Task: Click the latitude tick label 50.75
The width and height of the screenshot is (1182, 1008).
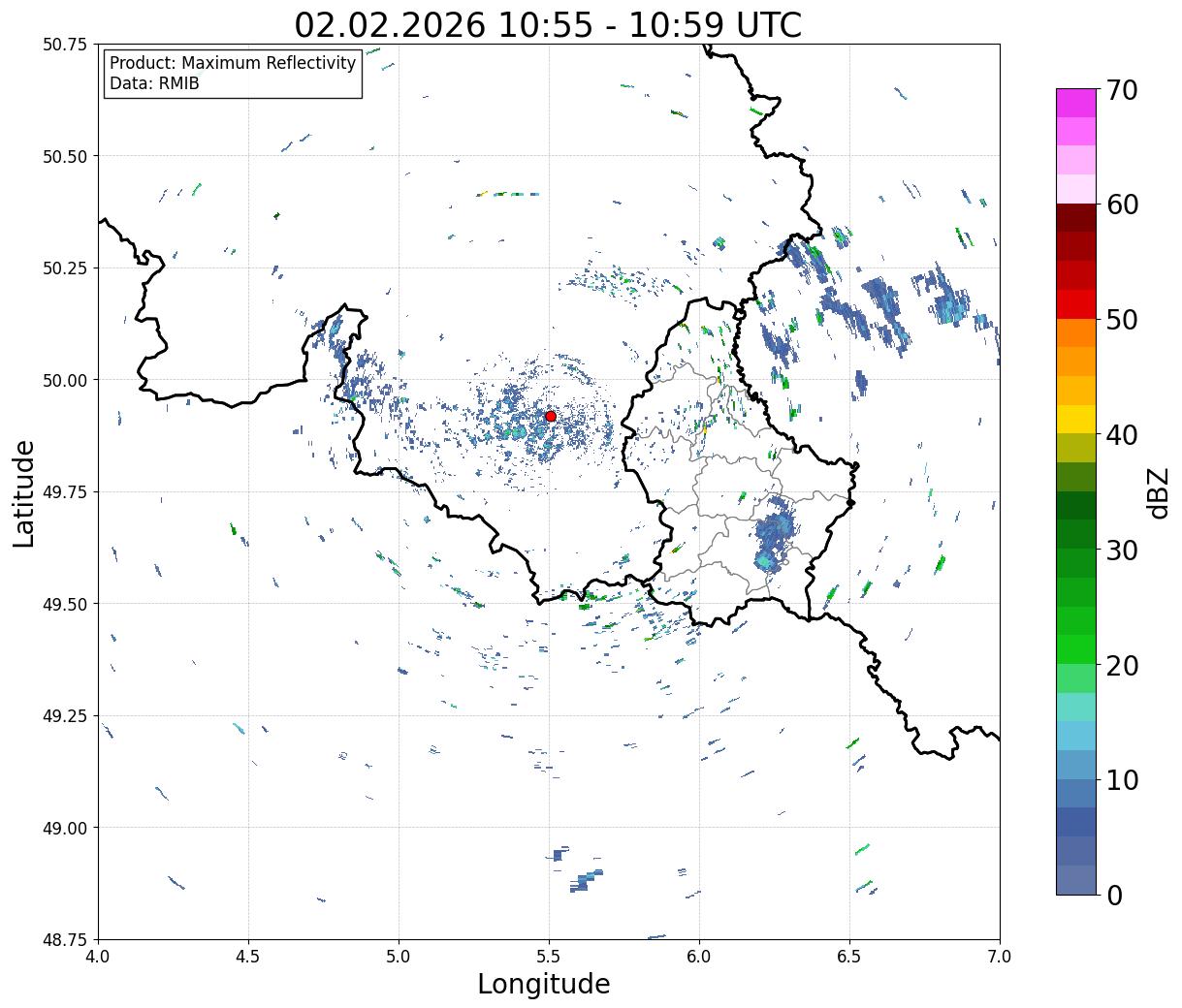Action: [x=65, y=45]
